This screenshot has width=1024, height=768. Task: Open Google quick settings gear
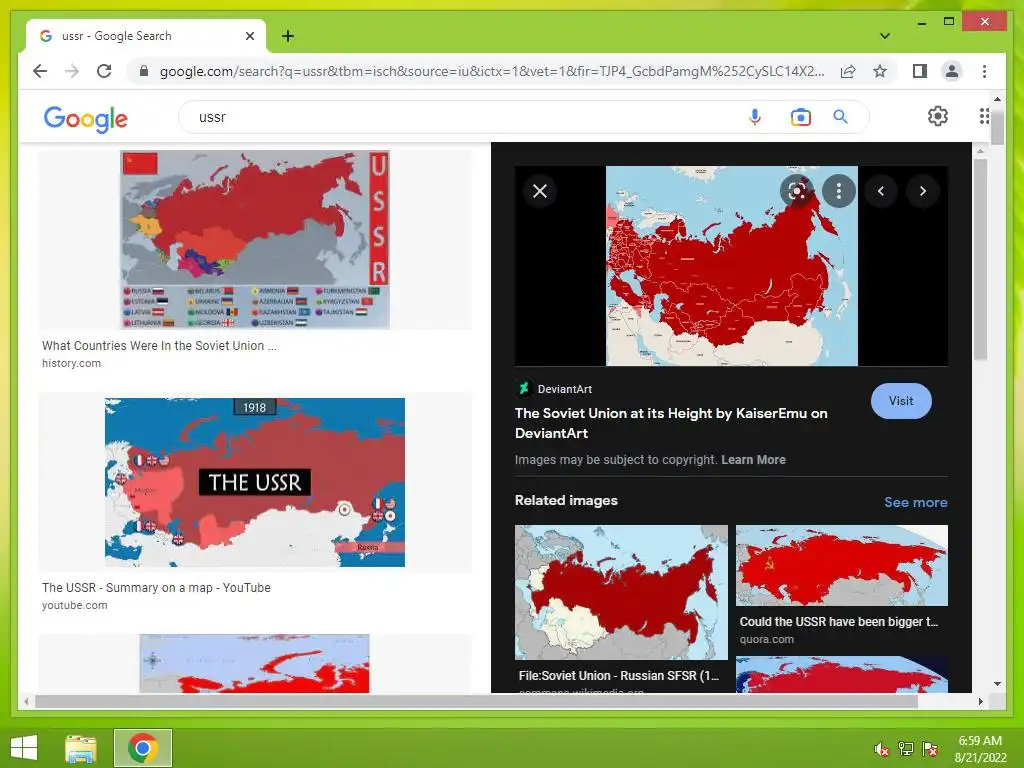(938, 116)
